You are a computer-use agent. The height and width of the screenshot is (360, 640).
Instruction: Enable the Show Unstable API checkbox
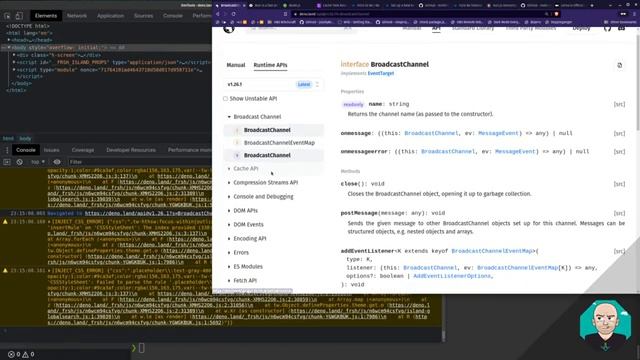point(225,99)
